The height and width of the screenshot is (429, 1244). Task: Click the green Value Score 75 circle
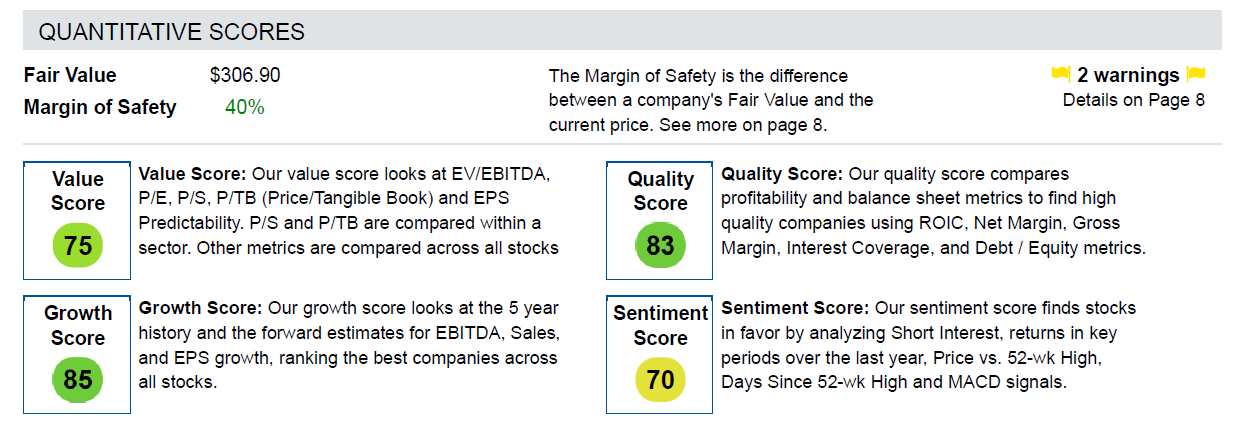pos(77,246)
